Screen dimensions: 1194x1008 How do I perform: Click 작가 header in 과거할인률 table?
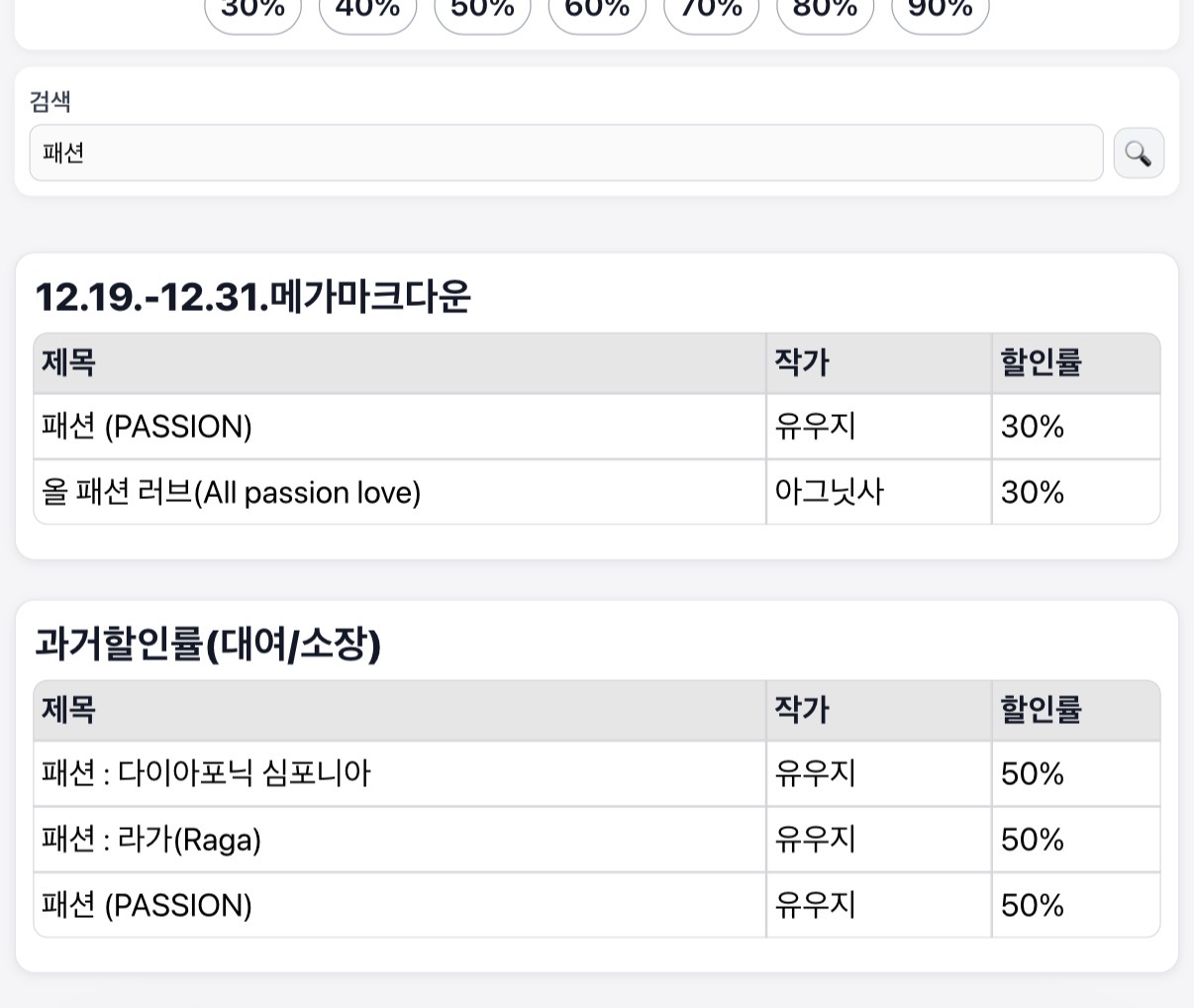coord(802,711)
